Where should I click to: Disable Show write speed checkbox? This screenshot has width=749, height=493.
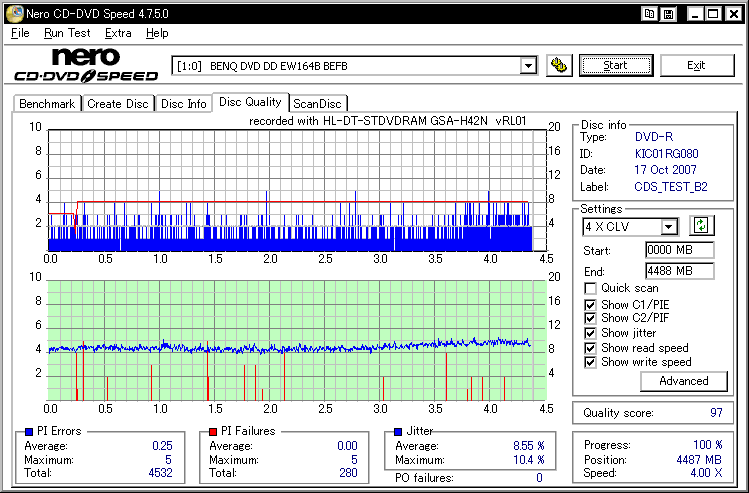(590, 362)
